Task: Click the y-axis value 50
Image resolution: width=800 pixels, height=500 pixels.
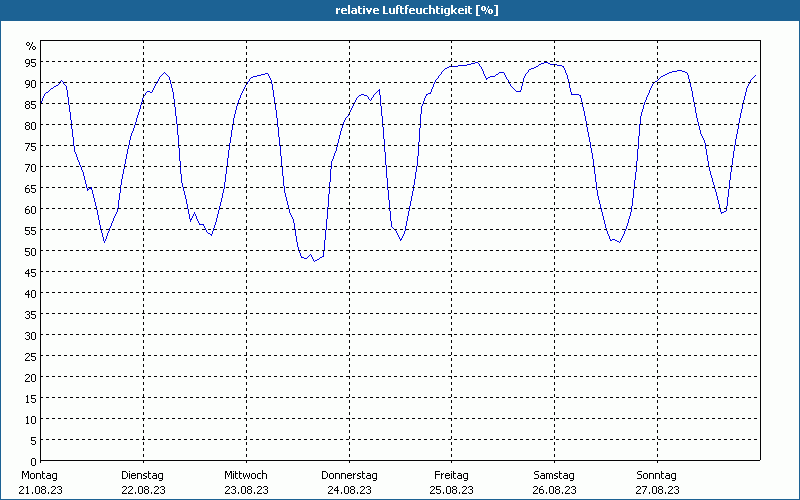Action: tap(31, 251)
